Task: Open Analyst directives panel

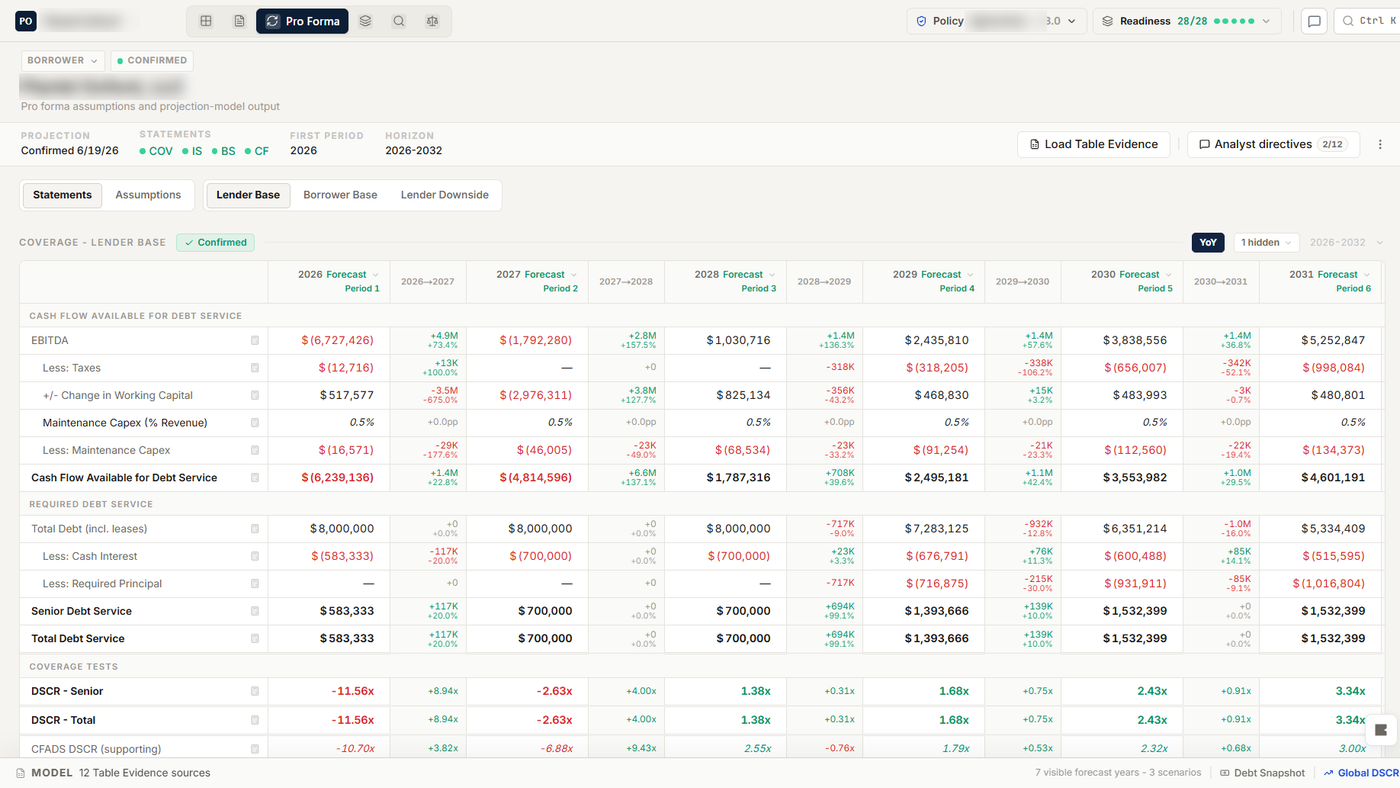Action: pos(1274,144)
